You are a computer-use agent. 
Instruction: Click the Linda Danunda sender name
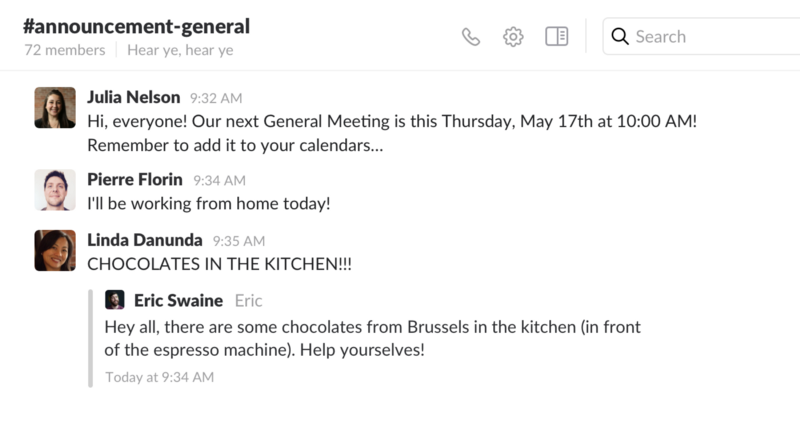pyautogui.click(x=145, y=240)
